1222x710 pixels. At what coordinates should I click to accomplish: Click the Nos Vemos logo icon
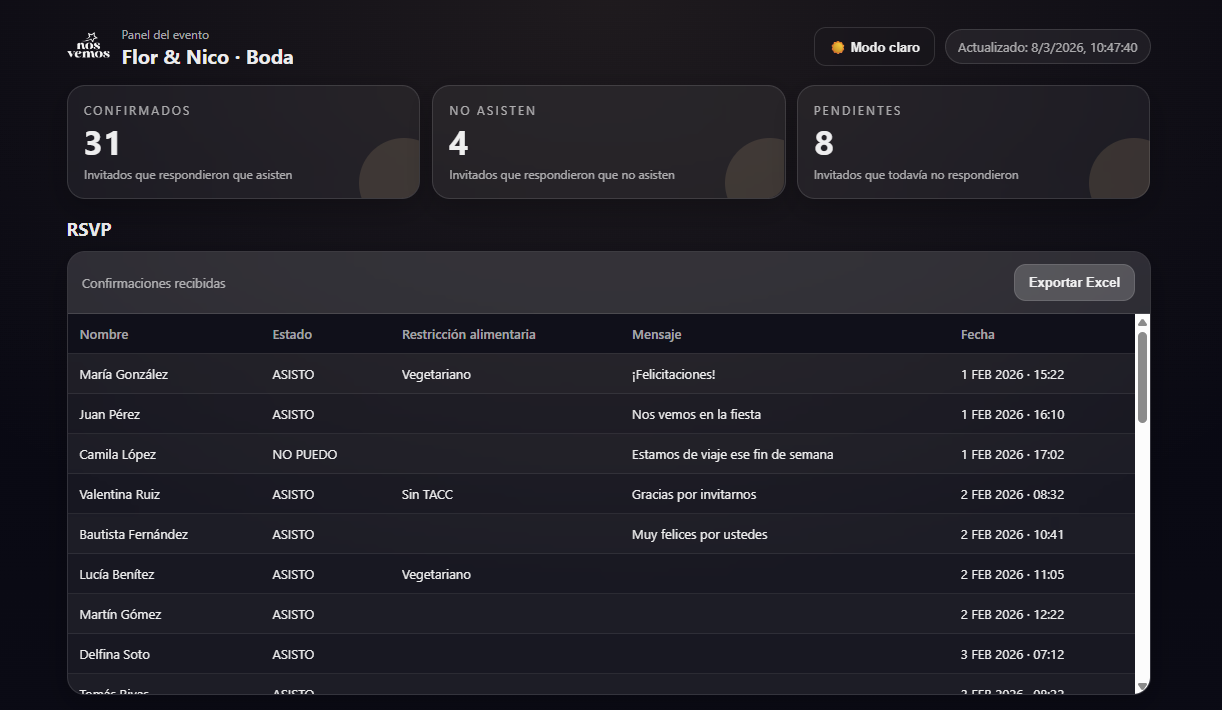(88, 46)
